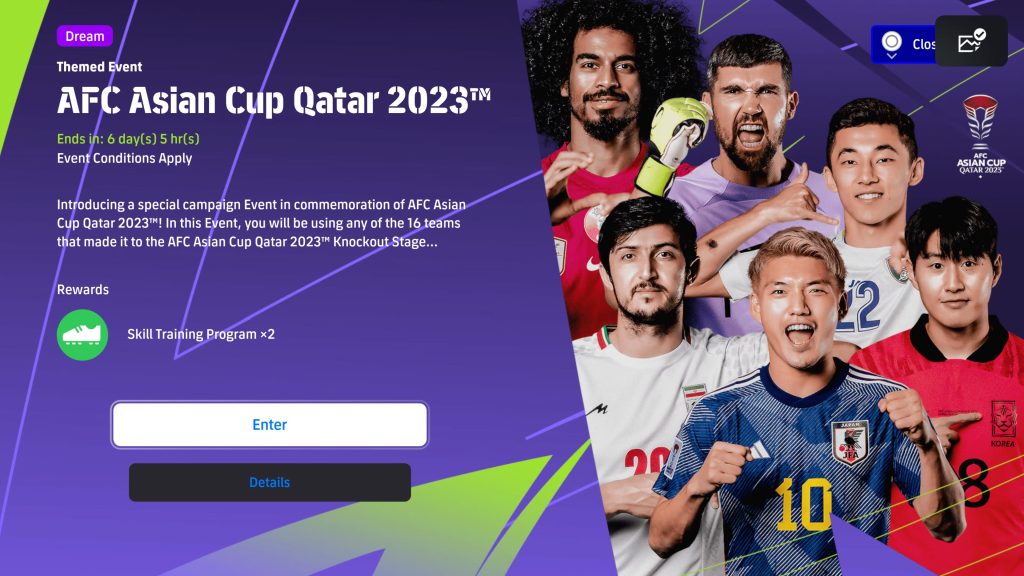Click the Iran flag patch on white jersey
The width and height of the screenshot is (1024, 576).
(695, 396)
